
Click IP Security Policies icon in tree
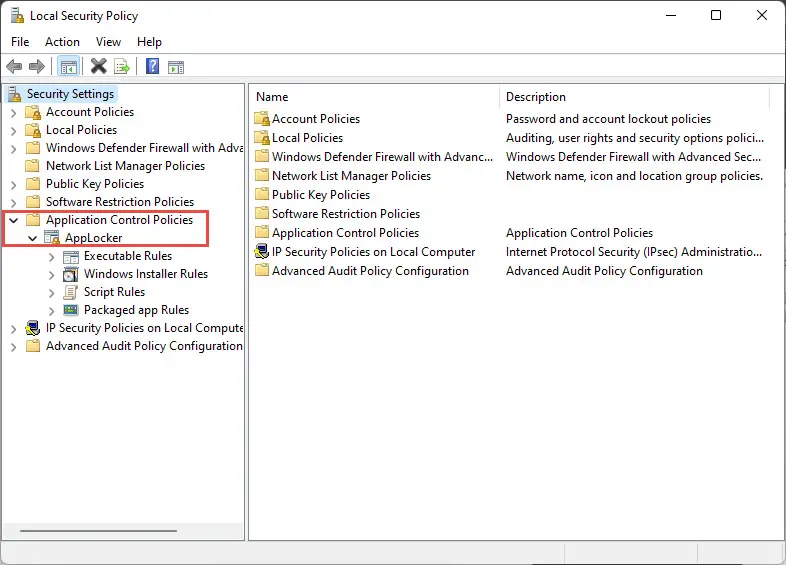tap(33, 328)
